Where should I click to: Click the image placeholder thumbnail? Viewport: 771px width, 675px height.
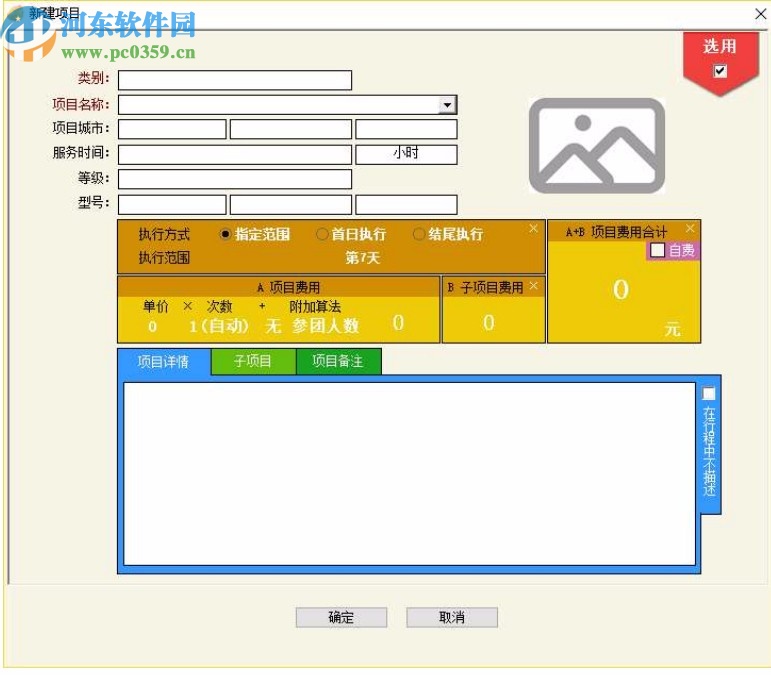(597, 146)
